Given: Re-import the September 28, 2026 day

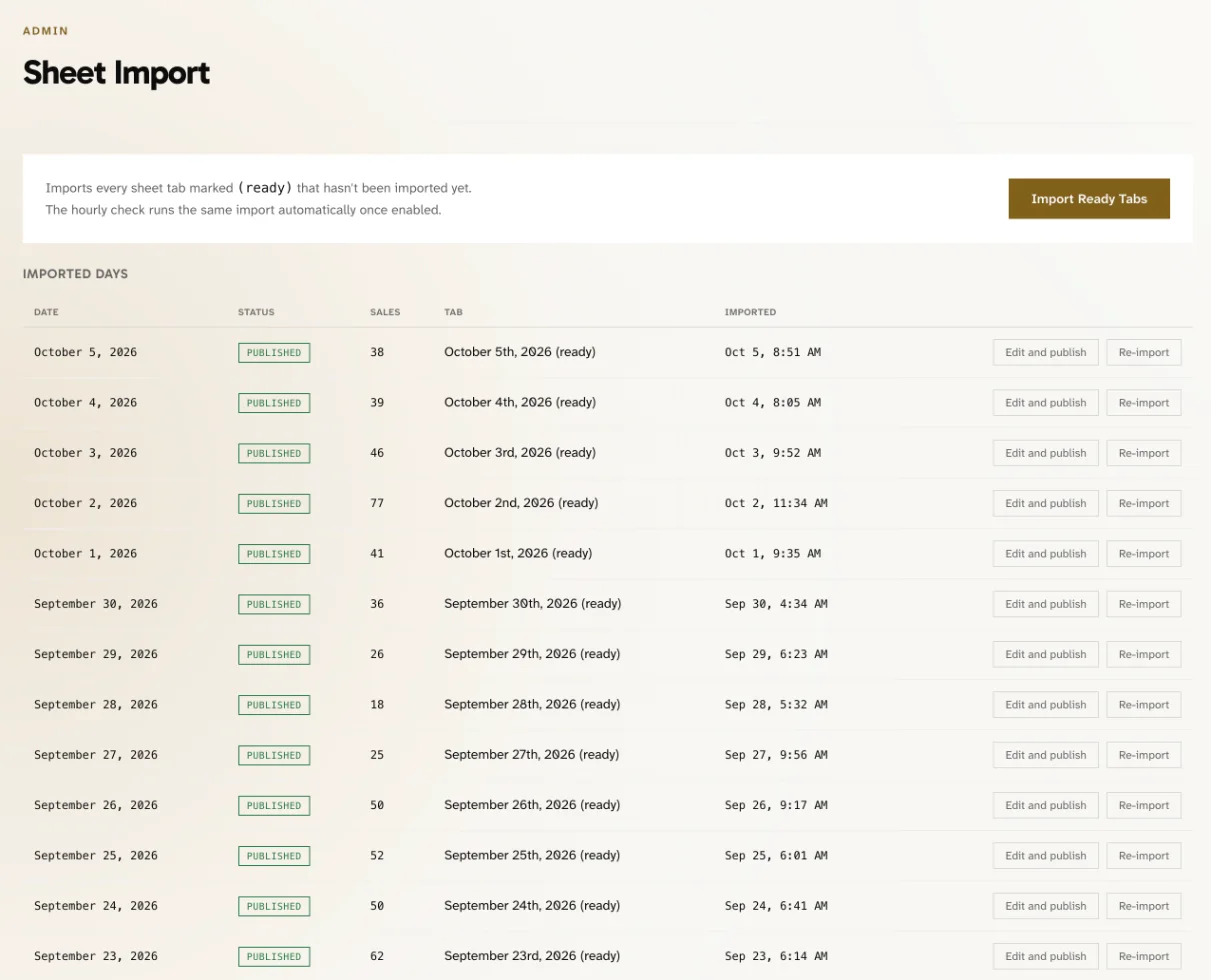Looking at the screenshot, I should pyautogui.click(x=1143, y=704).
